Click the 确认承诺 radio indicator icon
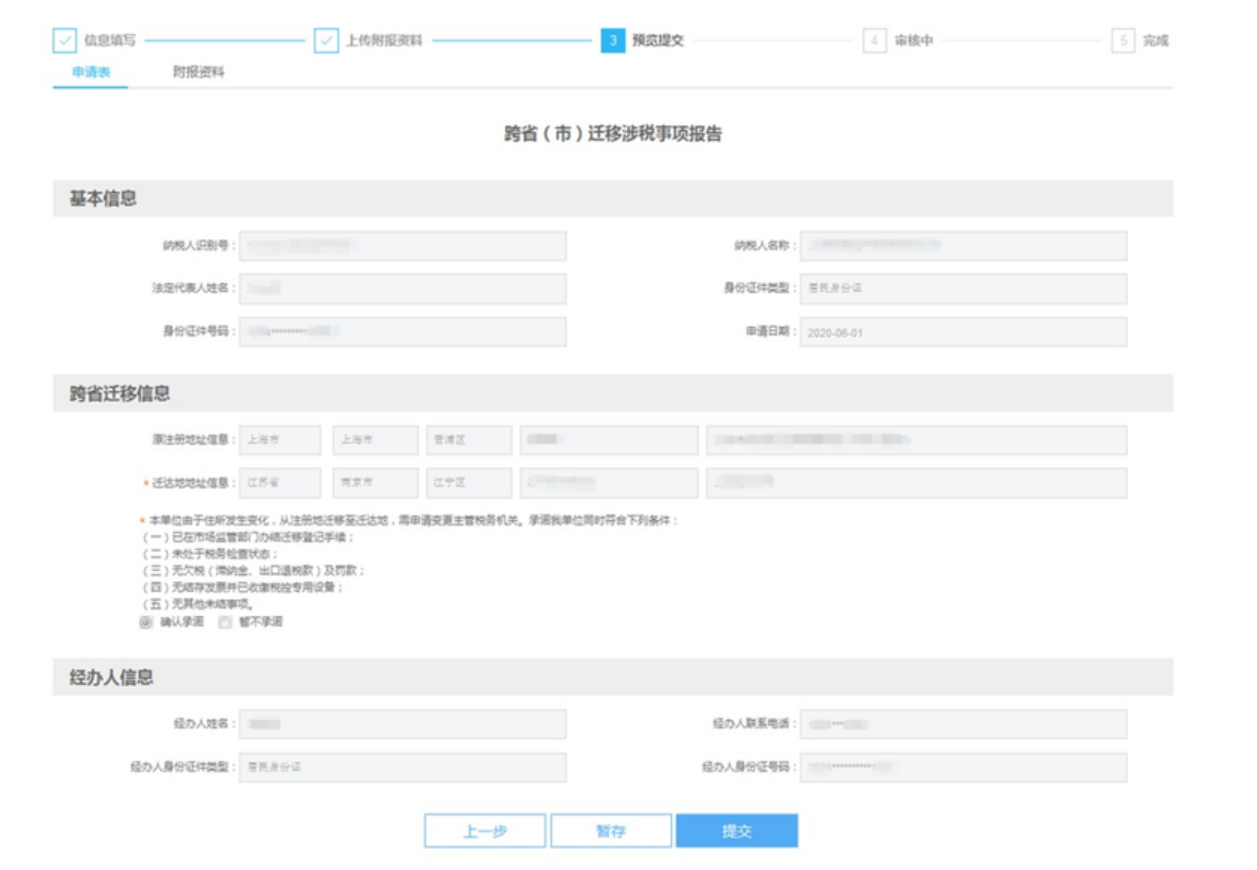This screenshot has height=870, width=1257. tap(147, 620)
